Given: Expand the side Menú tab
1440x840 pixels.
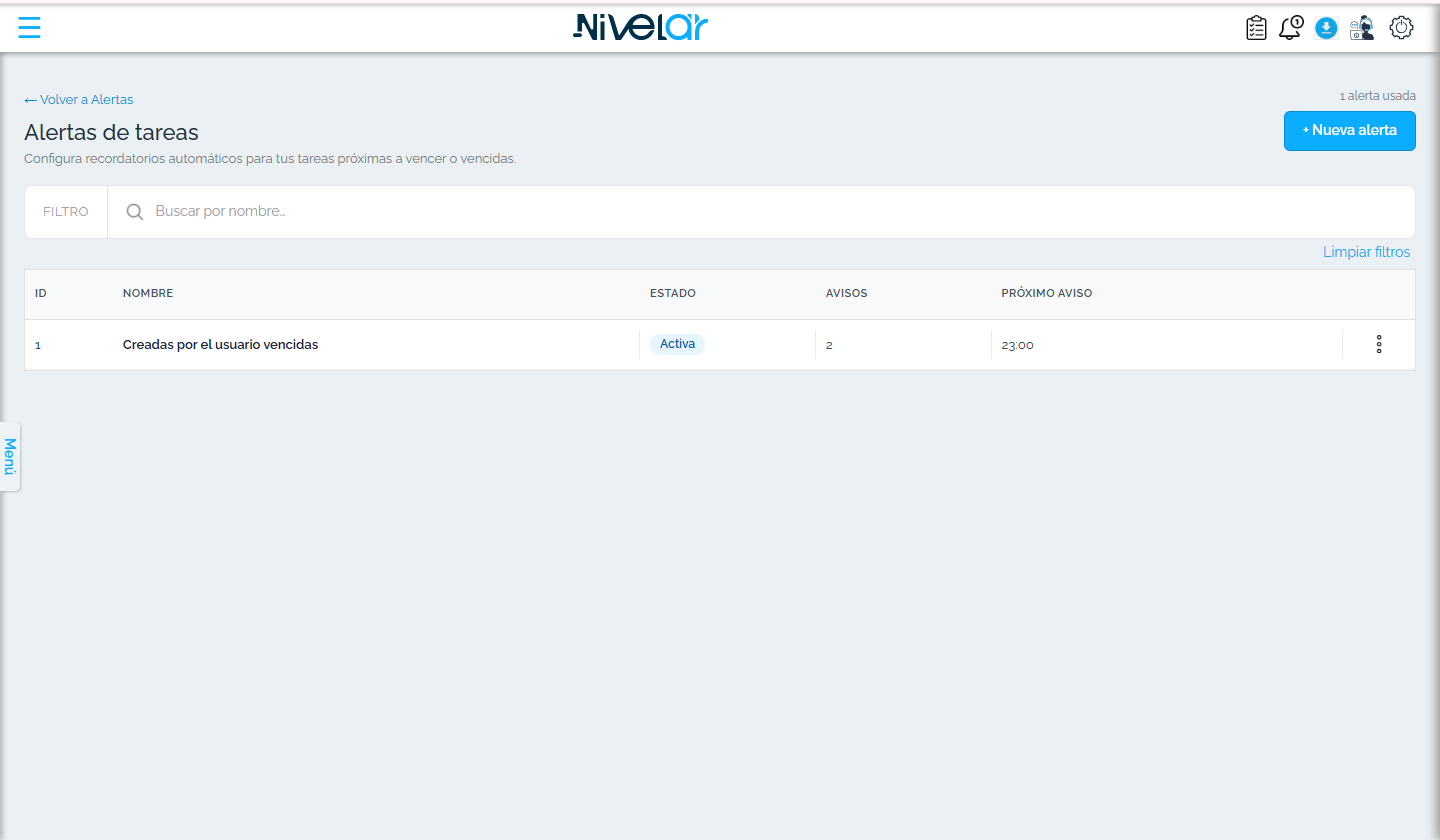Looking at the screenshot, I should [x=10, y=456].
